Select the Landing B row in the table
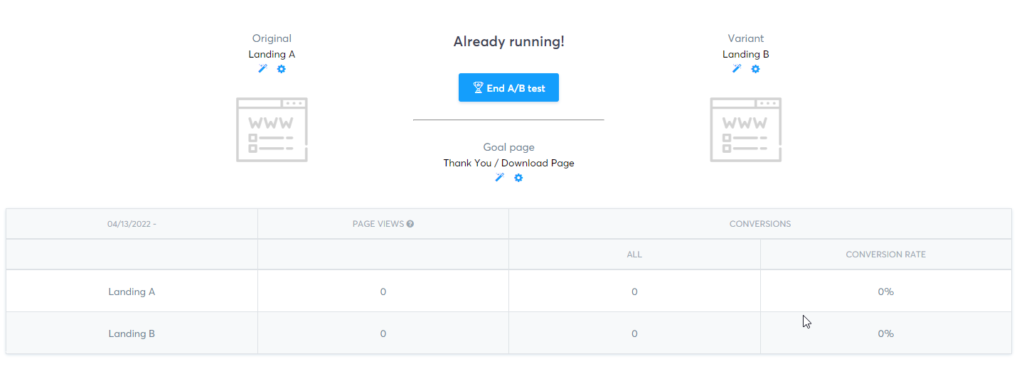This screenshot has height=369, width=1024. (x=509, y=333)
